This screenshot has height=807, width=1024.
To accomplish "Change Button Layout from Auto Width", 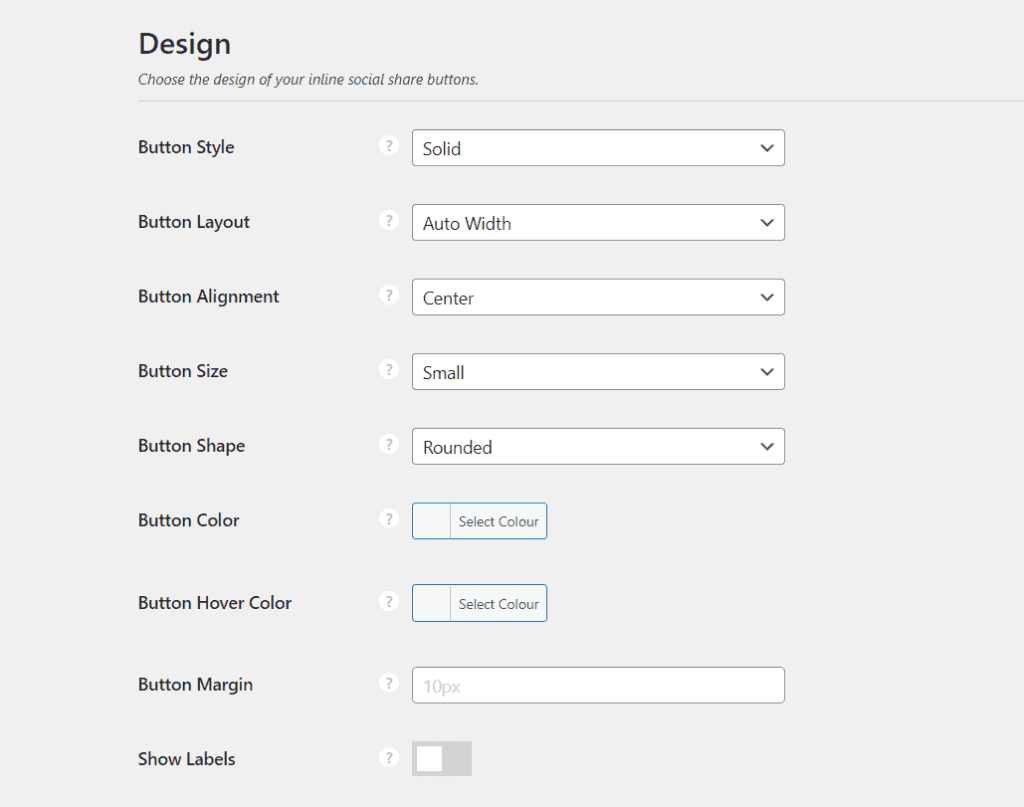I will pyautogui.click(x=598, y=222).
